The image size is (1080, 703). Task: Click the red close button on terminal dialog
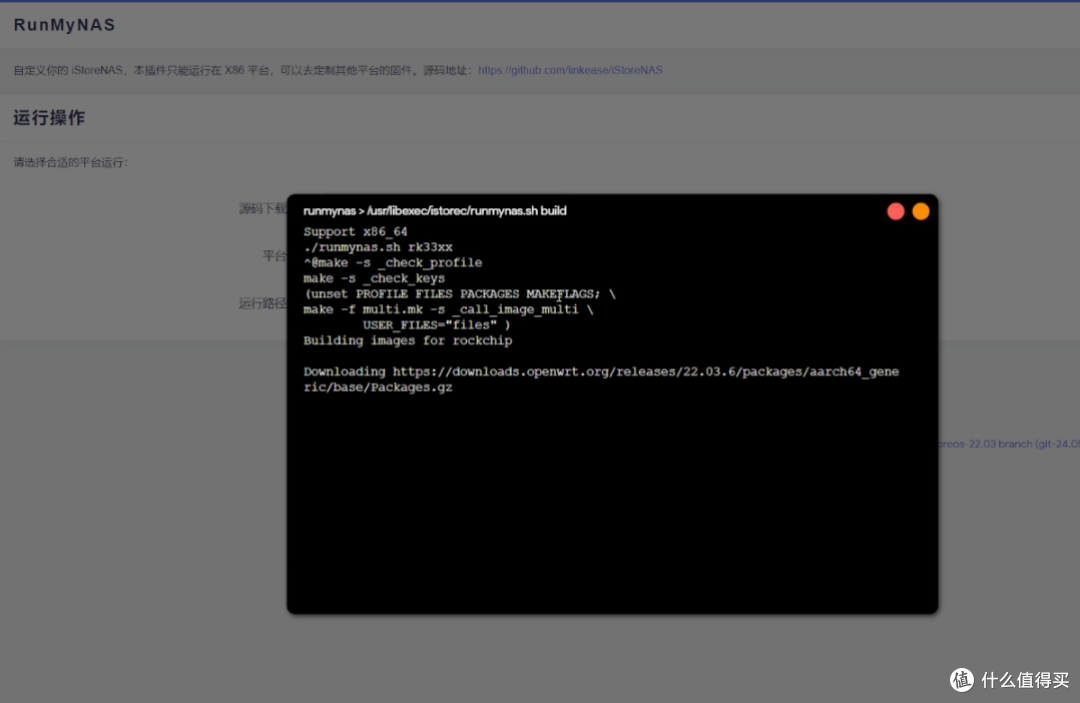[x=895, y=211]
